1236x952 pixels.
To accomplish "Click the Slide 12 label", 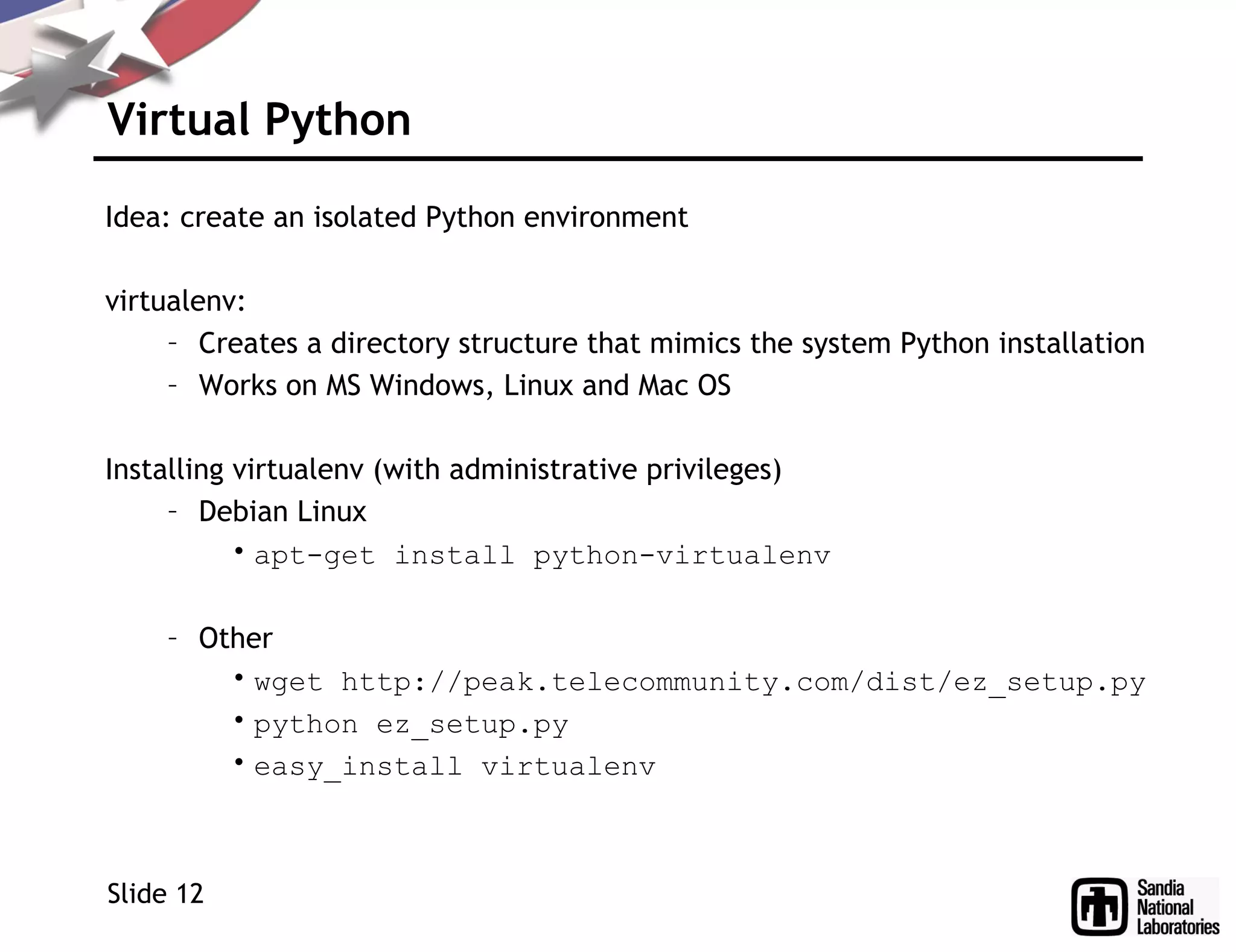I will pyautogui.click(x=155, y=893).
